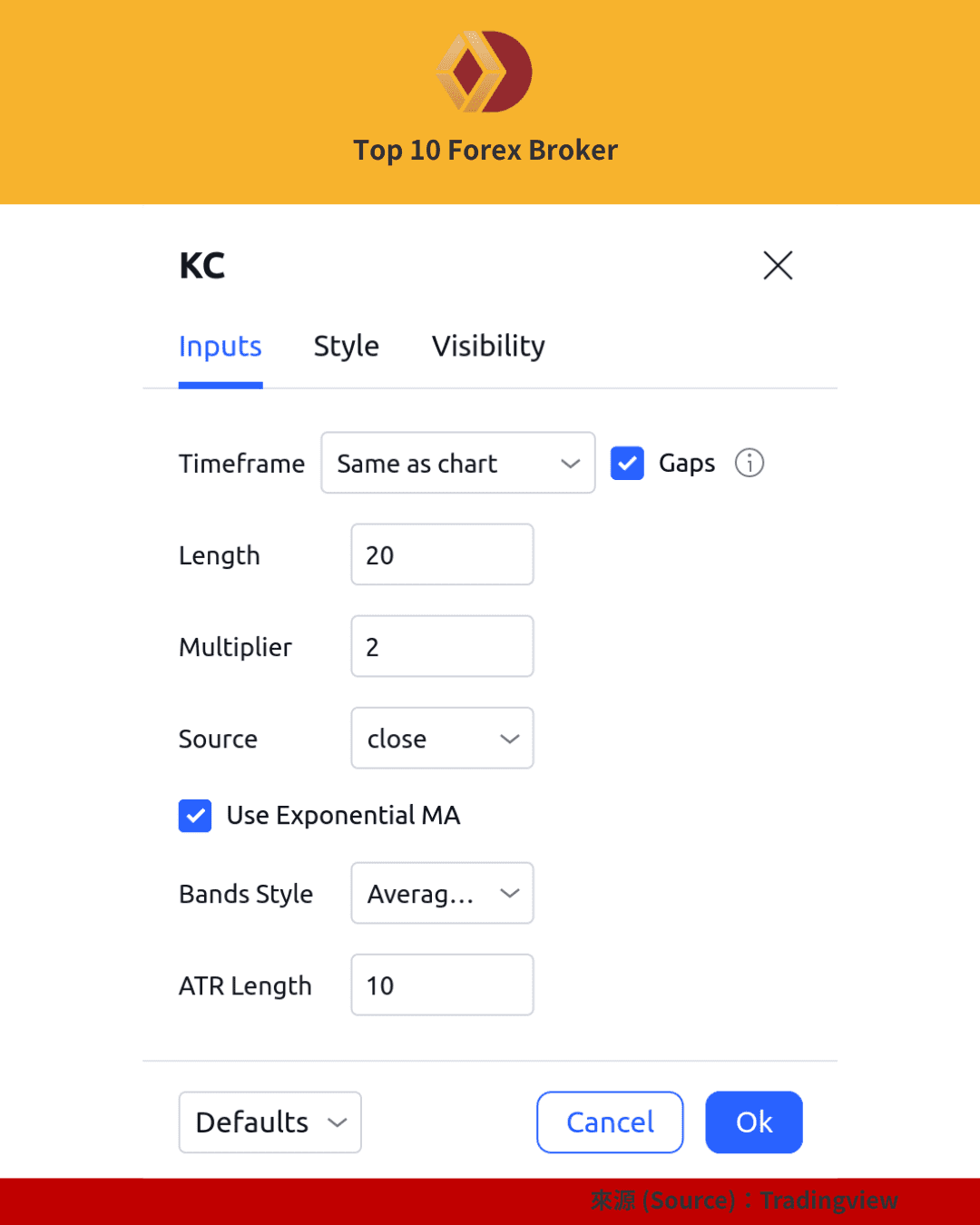Click the Top 10 Forex Broker logo

(485, 72)
